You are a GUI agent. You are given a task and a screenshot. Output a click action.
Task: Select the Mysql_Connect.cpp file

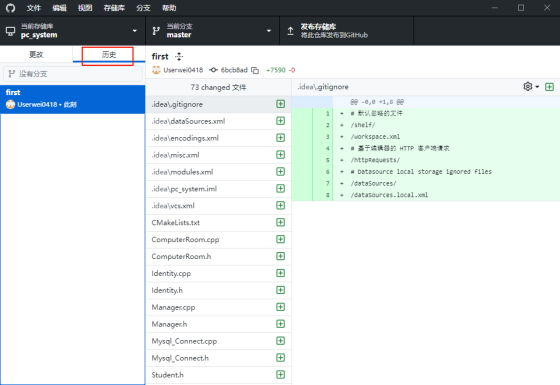pyautogui.click(x=218, y=341)
